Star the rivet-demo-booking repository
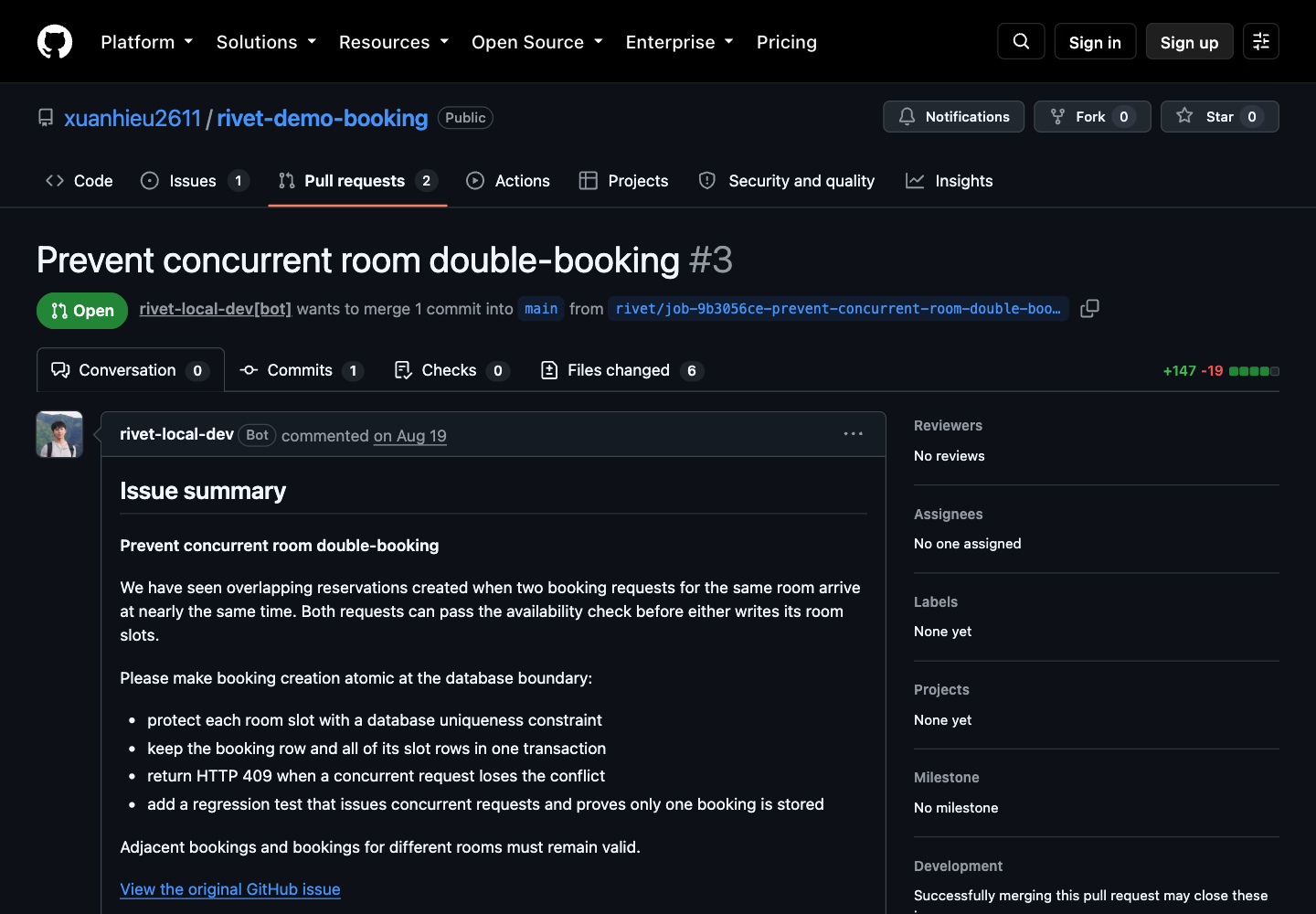Screen dimensions: 1316x914 (x=1219, y=116)
